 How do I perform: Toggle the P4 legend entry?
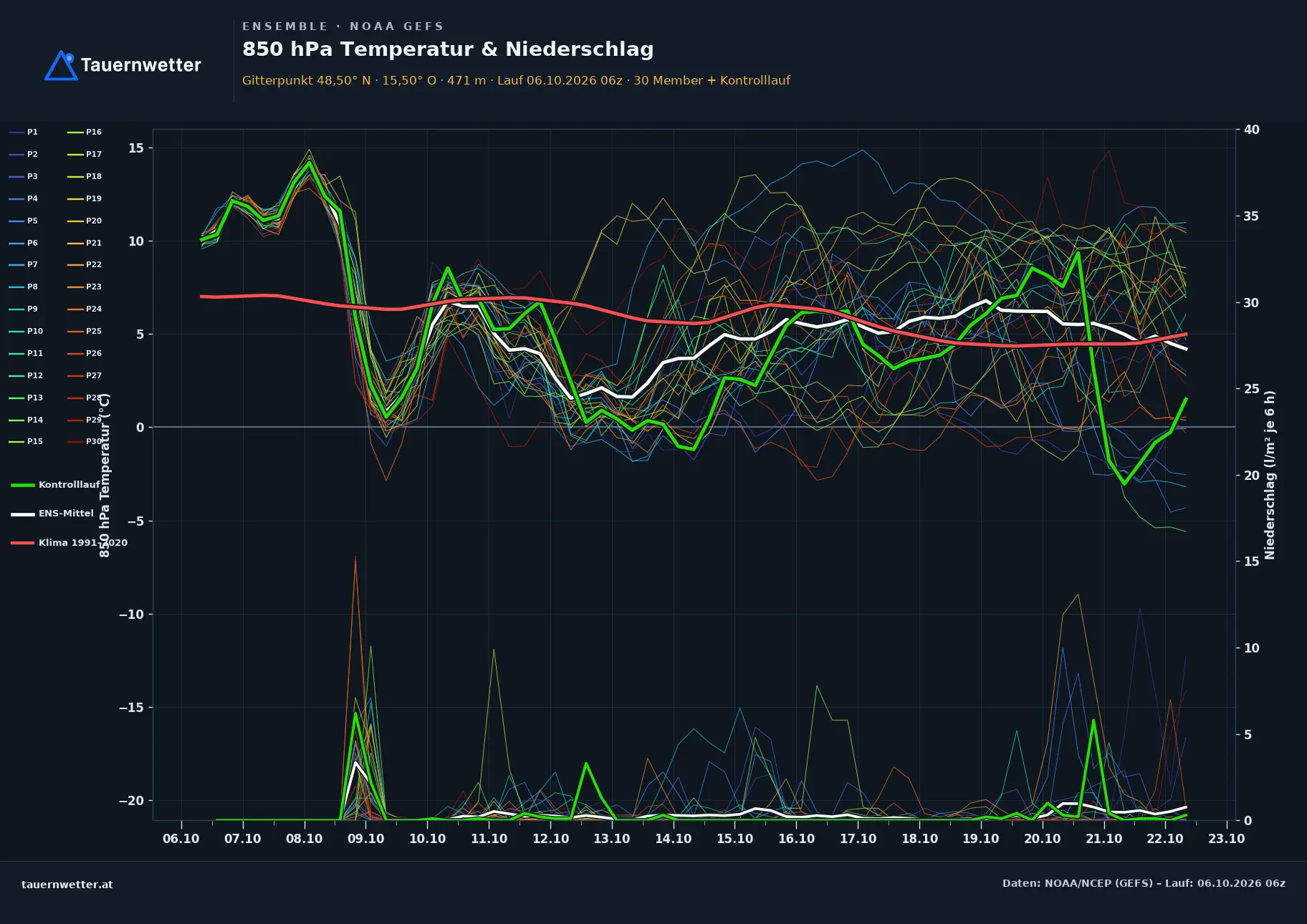pyautogui.click(x=24, y=198)
